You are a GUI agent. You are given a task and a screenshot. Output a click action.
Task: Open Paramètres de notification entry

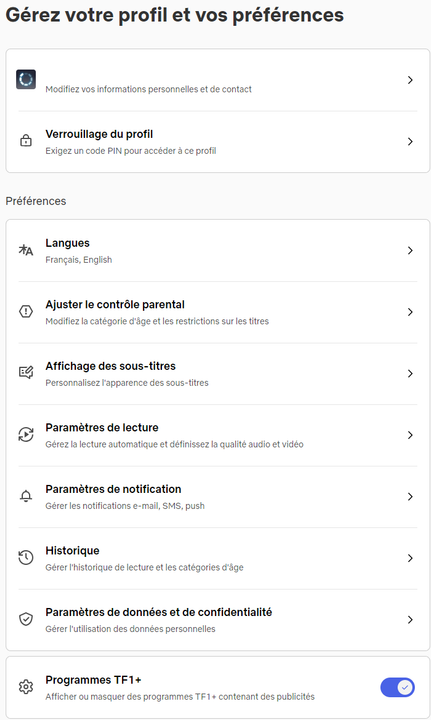coord(218,497)
